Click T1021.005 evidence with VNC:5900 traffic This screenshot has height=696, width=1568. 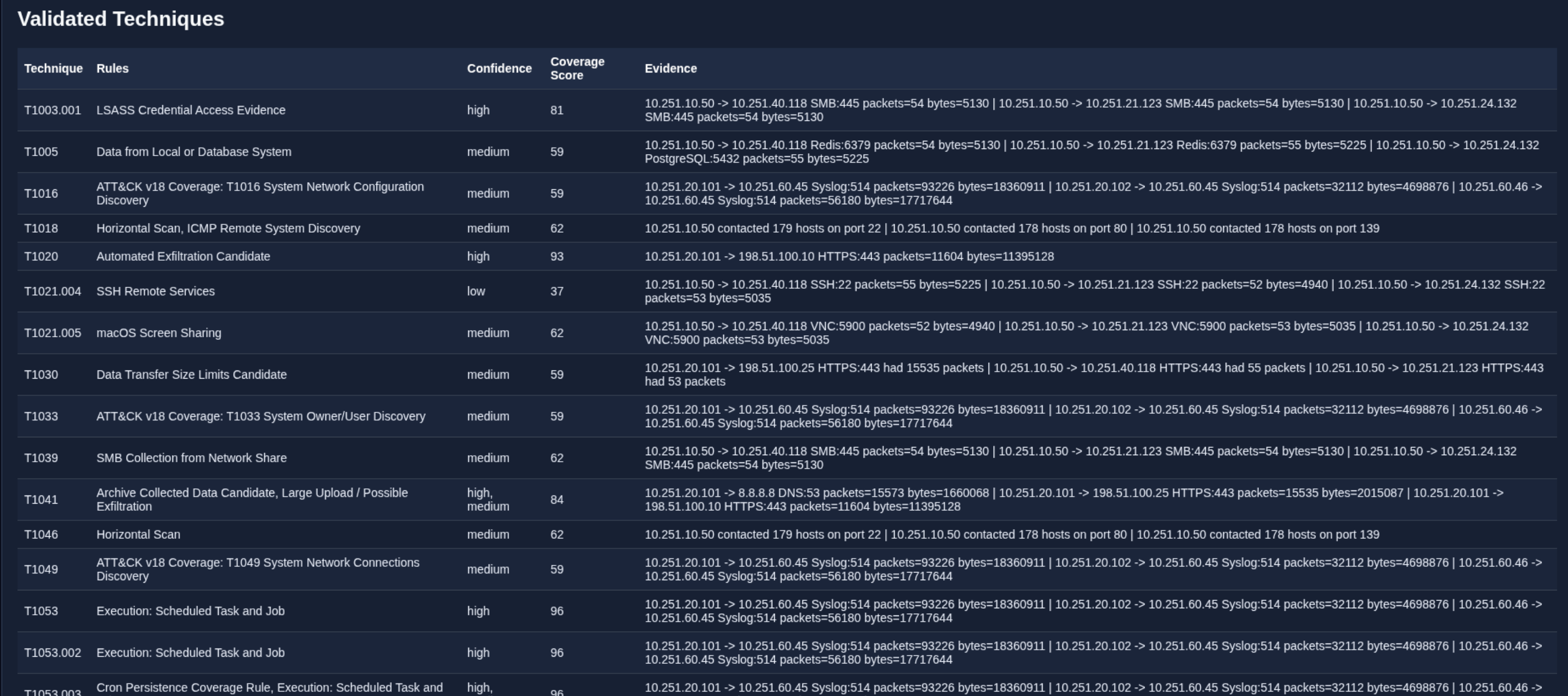(1086, 333)
